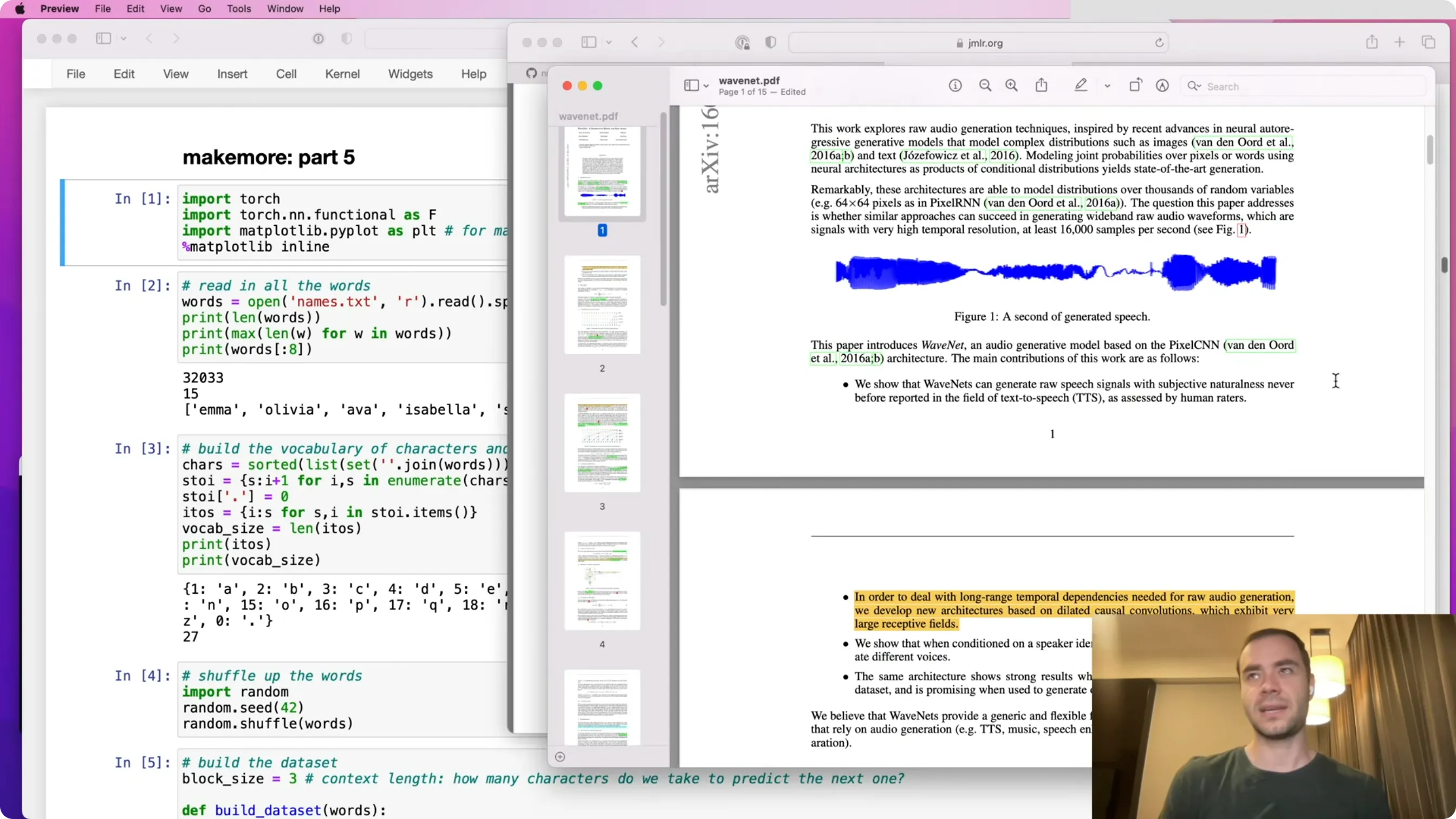The image size is (1456, 819).
Task: Select the page 2 thumbnail in the sidebar
Action: (x=602, y=305)
